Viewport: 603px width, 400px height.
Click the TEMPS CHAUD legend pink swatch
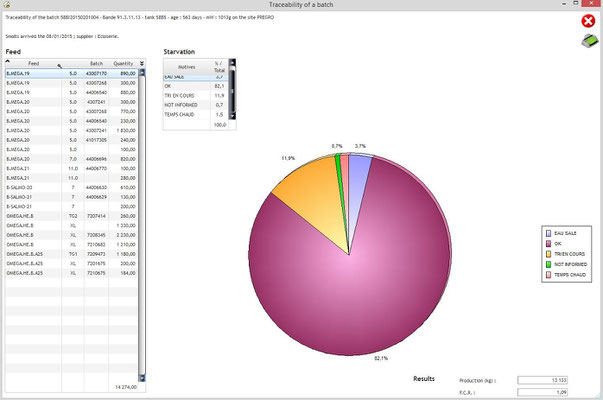click(x=548, y=275)
